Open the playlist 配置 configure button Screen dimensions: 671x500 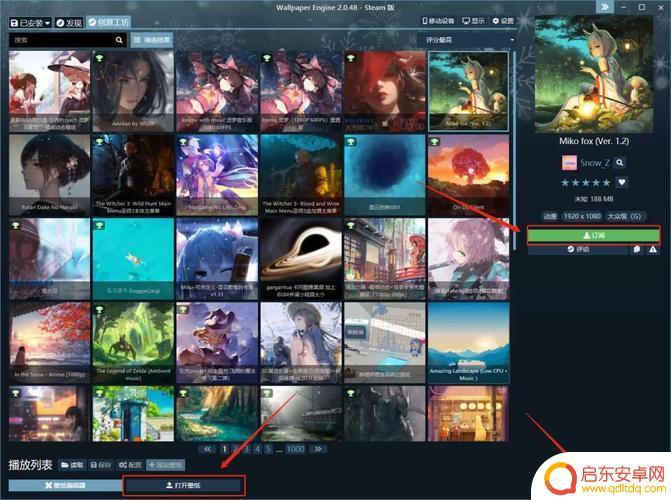click(x=130, y=465)
